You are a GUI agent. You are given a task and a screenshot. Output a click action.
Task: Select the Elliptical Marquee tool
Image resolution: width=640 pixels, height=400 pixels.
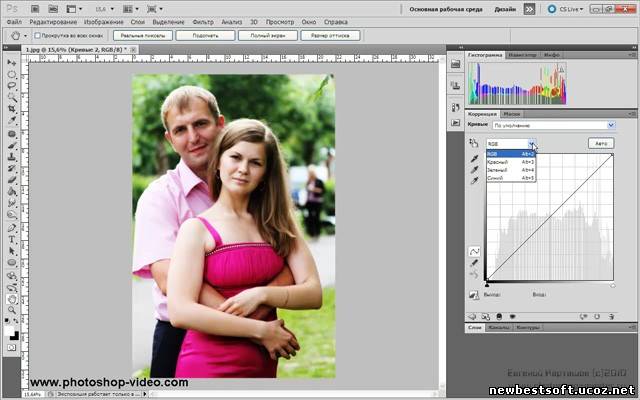pos(11,74)
